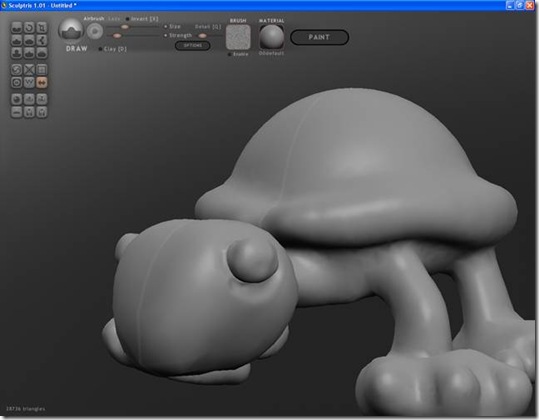Activate the Mask tool
Image resolution: width=539 pixels, height=420 pixels.
click(16, 82)
